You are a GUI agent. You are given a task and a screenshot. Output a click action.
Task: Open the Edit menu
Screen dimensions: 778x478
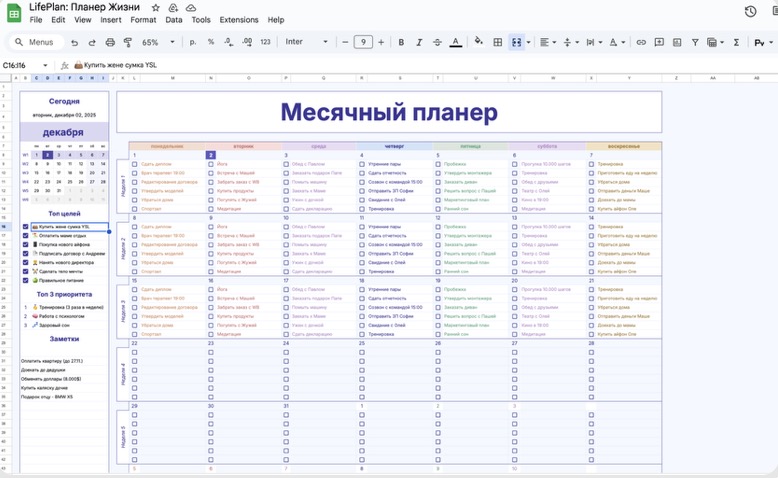pos(58,20)
